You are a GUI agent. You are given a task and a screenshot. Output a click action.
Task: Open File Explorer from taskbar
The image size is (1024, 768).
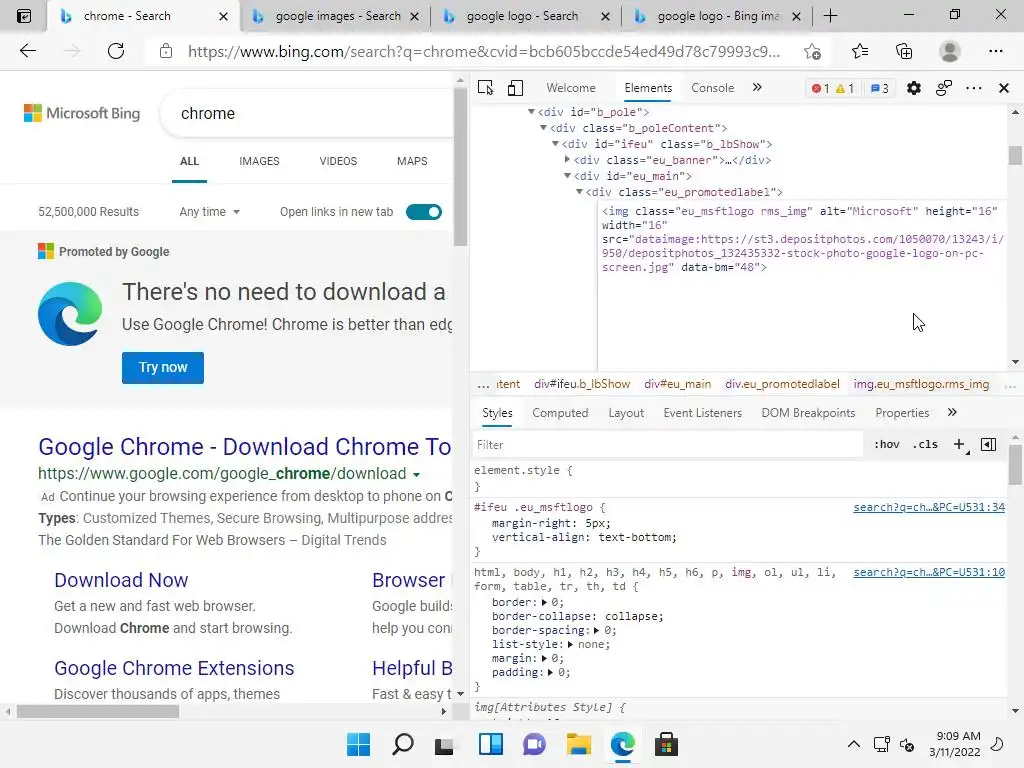click(x=579, y=744)
